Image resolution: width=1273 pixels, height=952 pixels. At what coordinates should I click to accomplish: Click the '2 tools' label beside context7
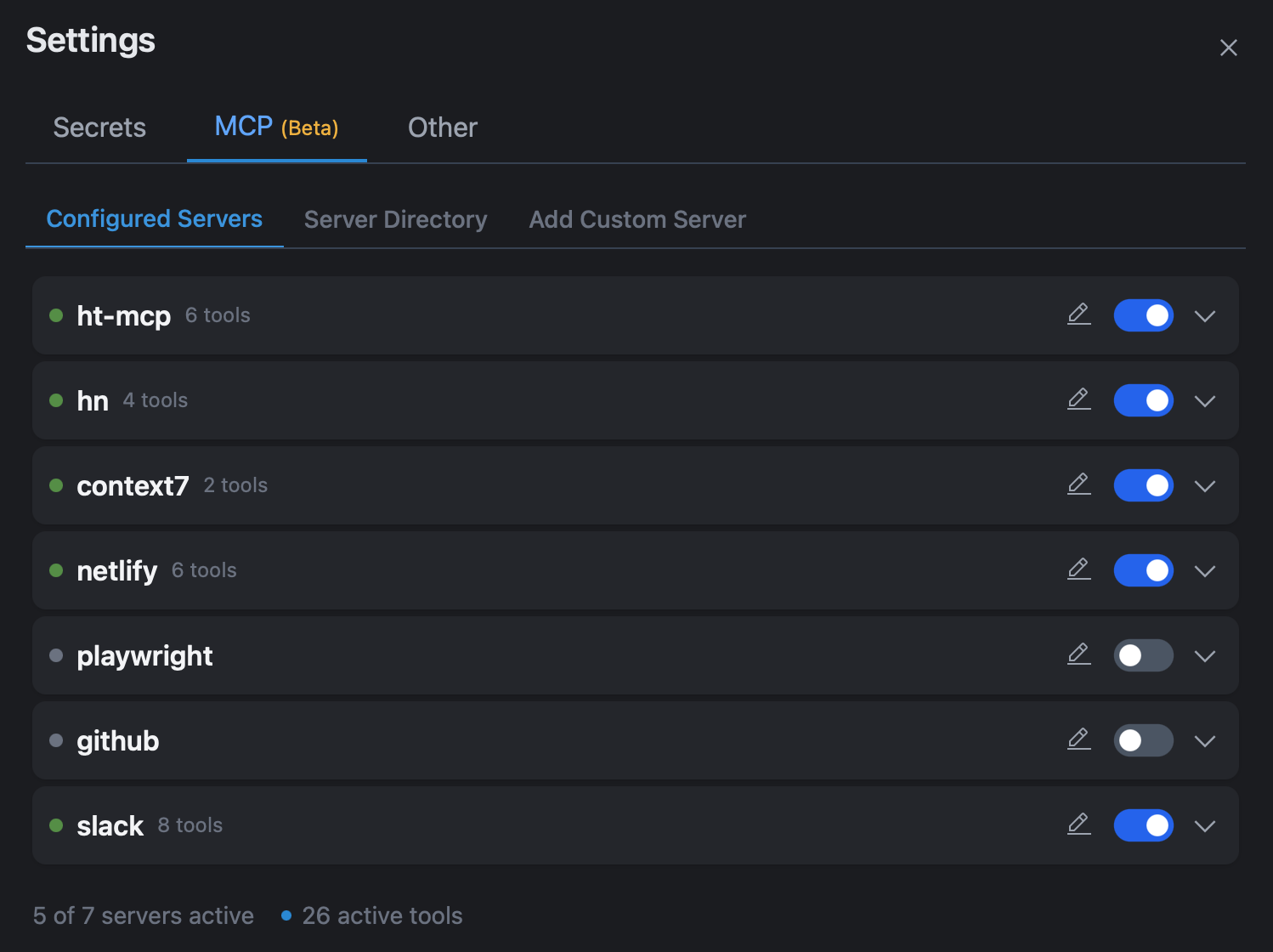point(235,485)
